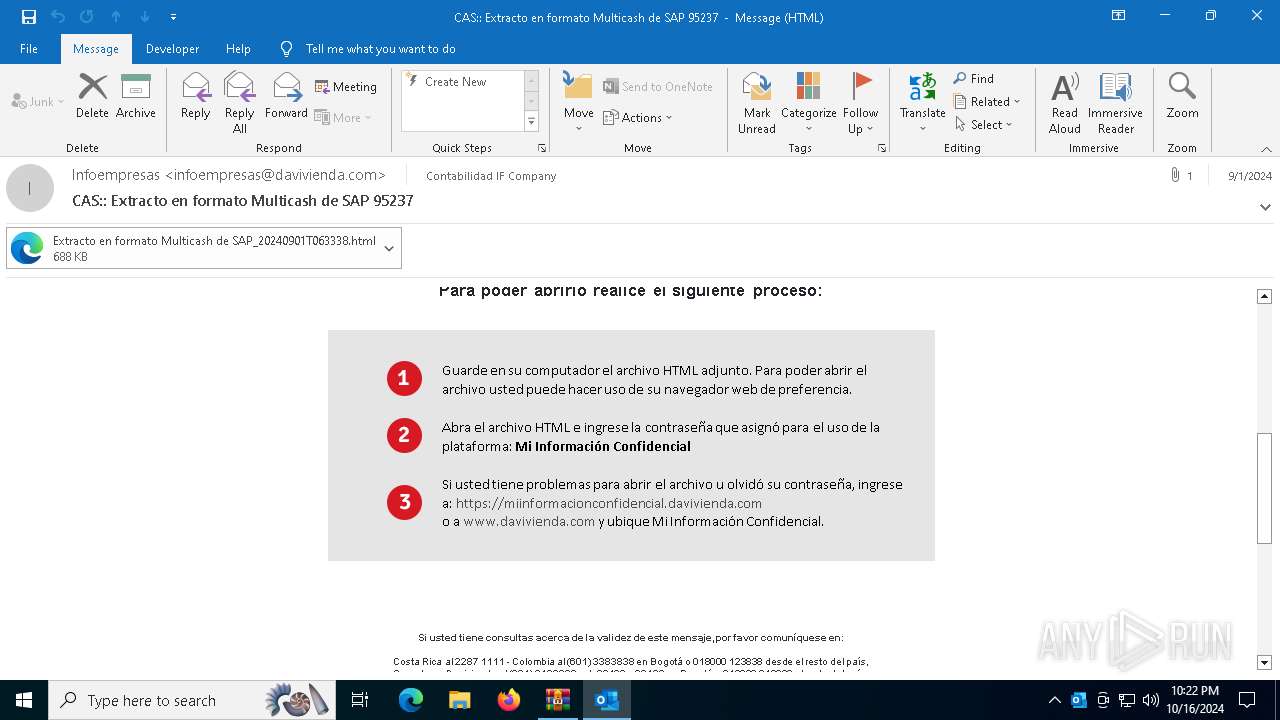The width and height of the screenshot is (1280, 720).
Task: Find text in the message
Action: click(x=974, y=79)
